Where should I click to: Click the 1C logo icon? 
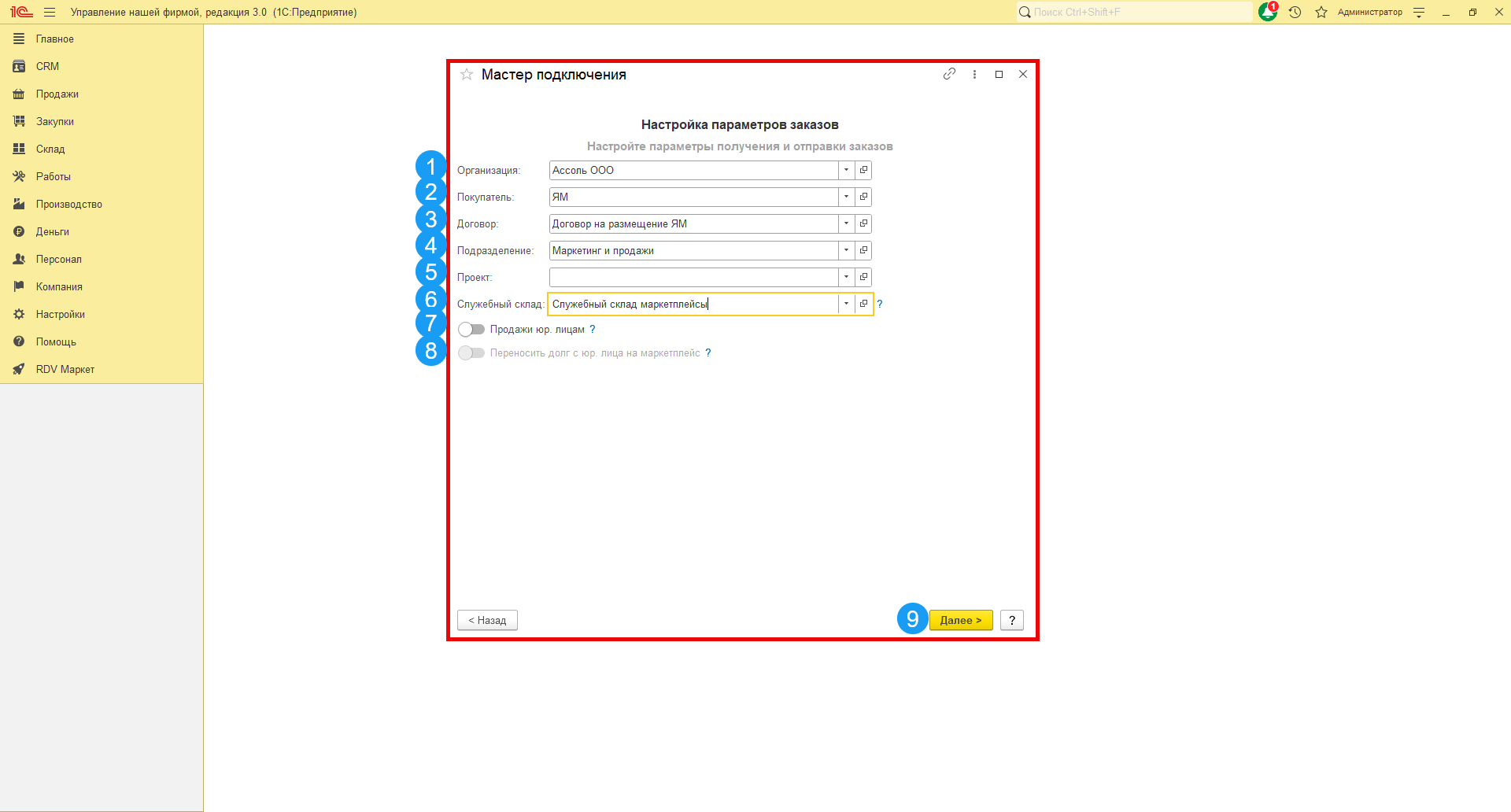[21, 13]
